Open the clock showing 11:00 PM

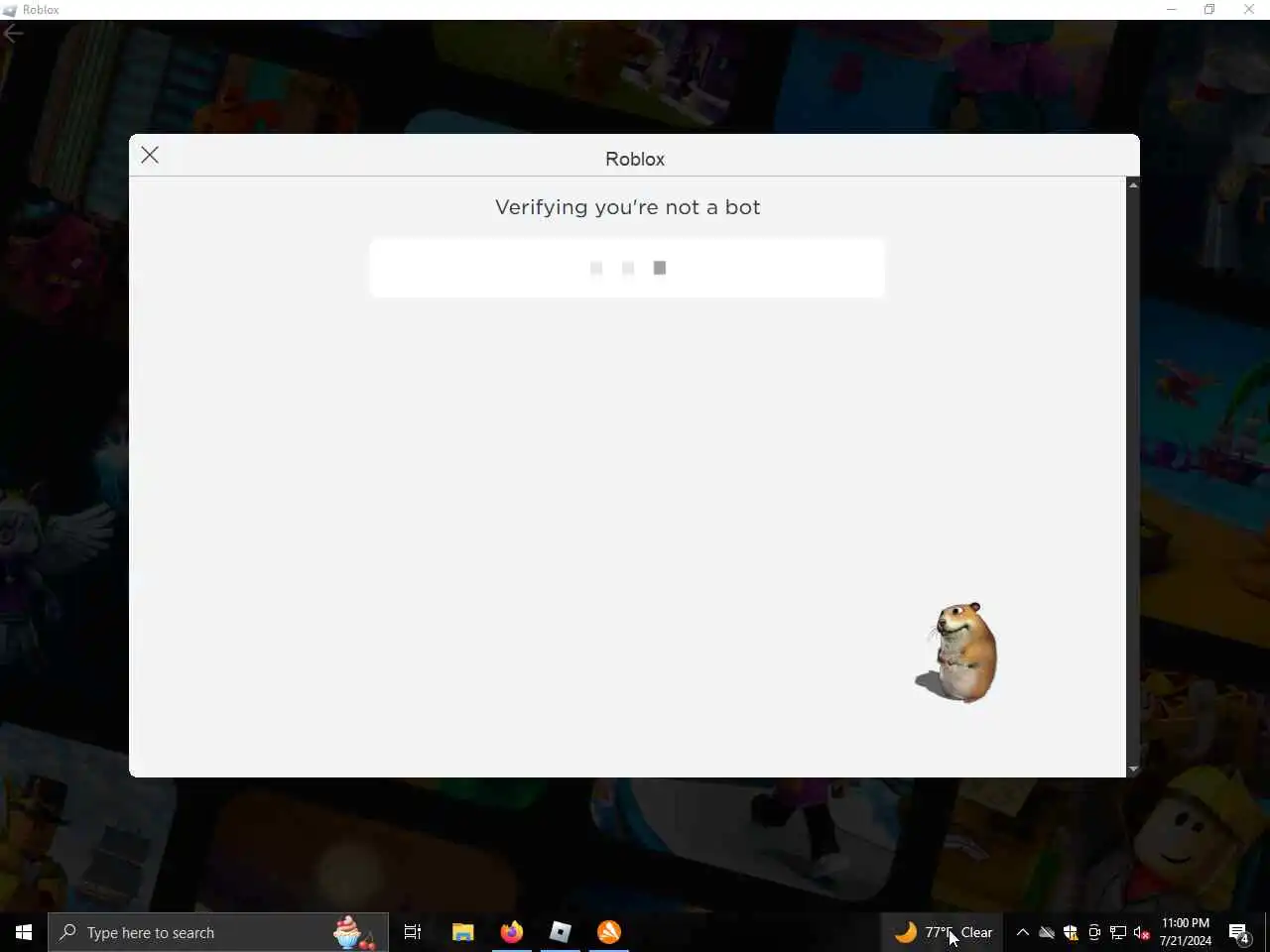(x=1186, y=932)
